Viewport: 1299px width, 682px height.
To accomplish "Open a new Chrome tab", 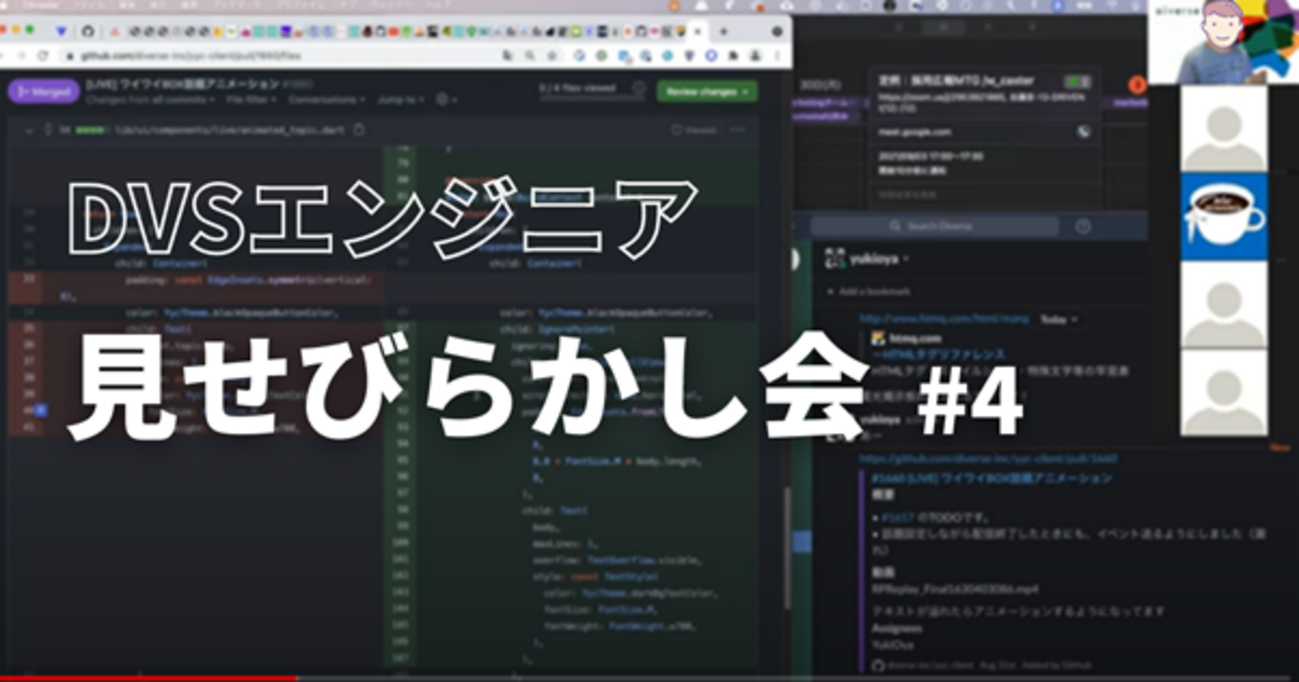I will coord(724,31).
